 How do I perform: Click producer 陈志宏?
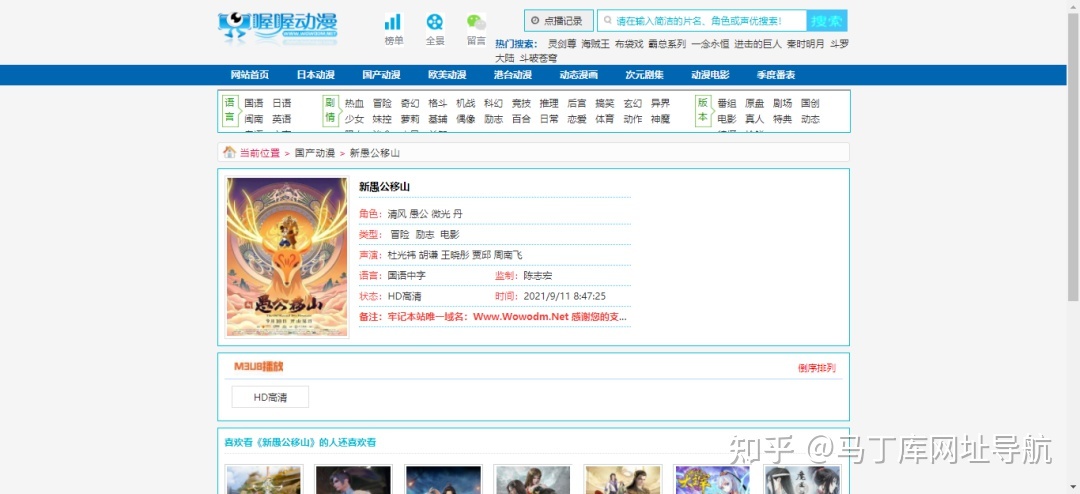(x=538, y=276)
